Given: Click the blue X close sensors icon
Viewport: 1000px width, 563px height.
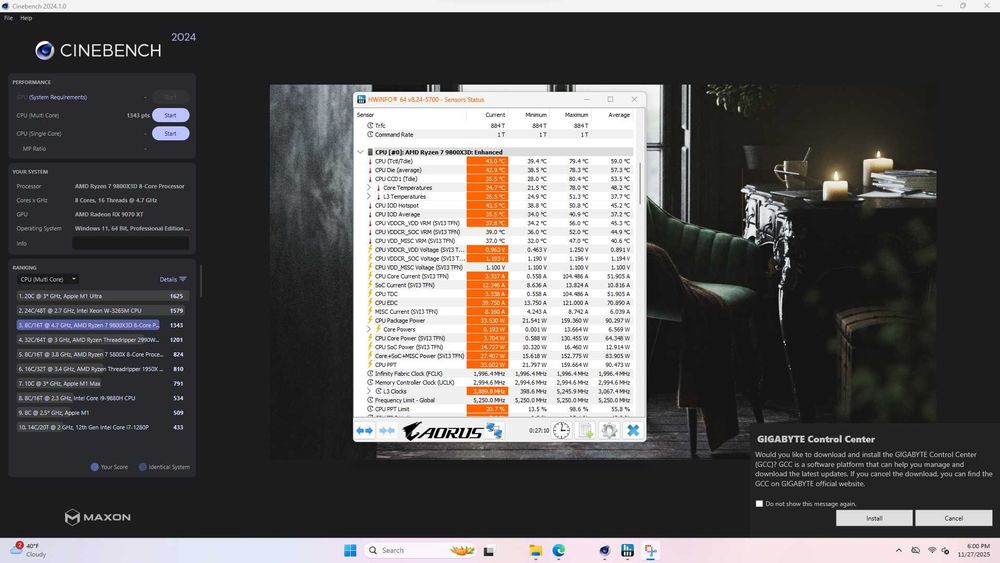Looking at the screenshot, I should click(633, 430).
